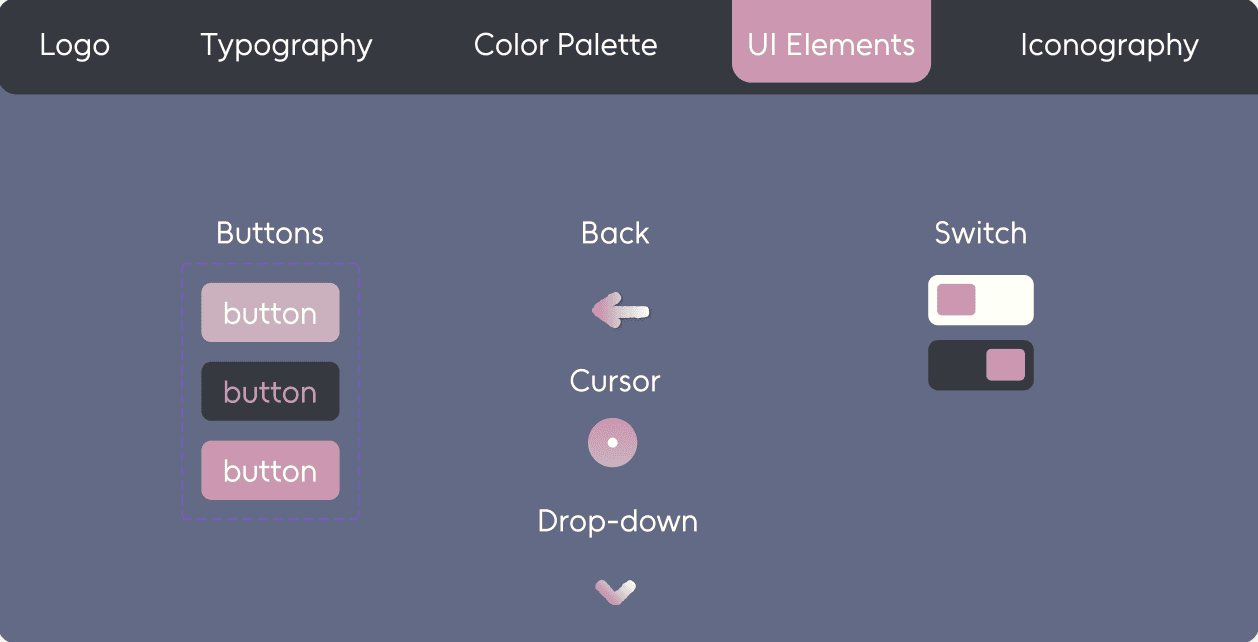
Task: Click the solid pink bottom button
Action: (270, 470)
